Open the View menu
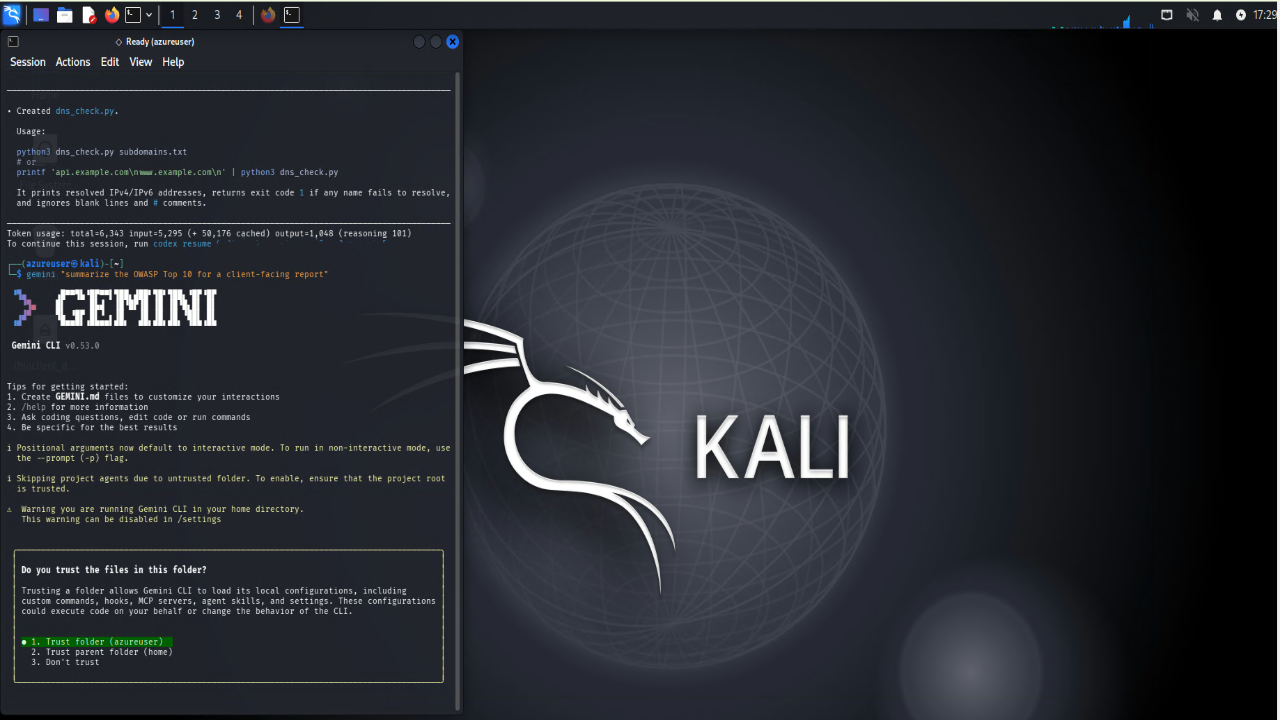This screenshot has height=720, width=1280. (x=141, y=62)
